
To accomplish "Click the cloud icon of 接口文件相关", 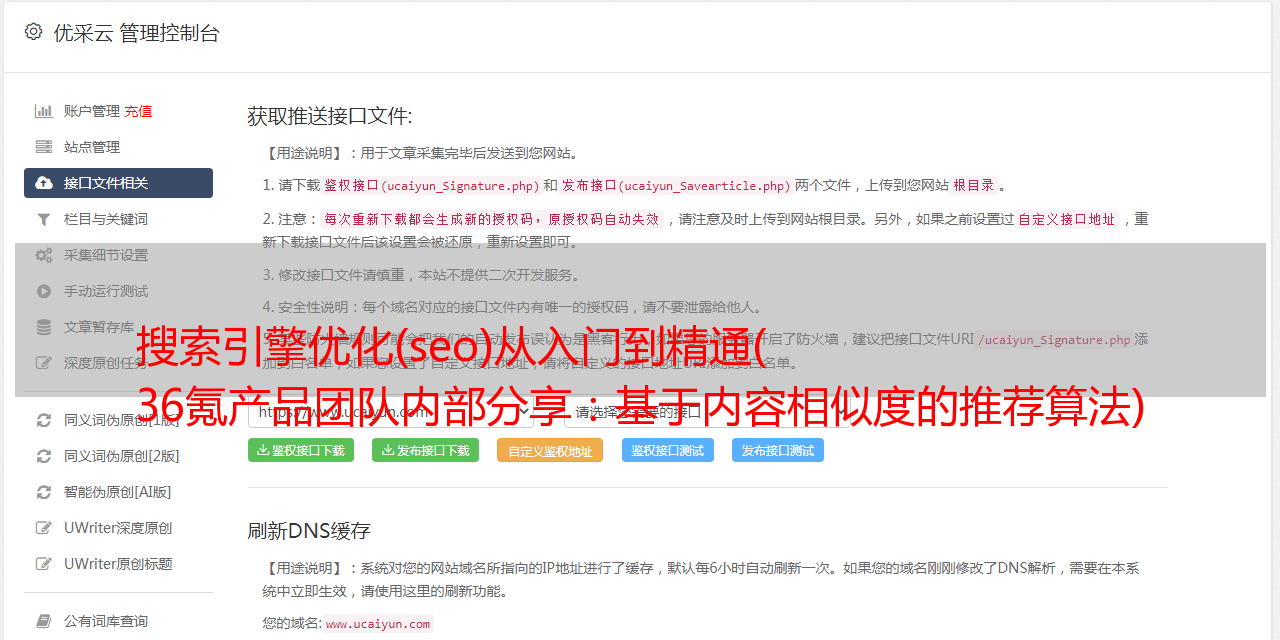I will (x=44, y=183).
